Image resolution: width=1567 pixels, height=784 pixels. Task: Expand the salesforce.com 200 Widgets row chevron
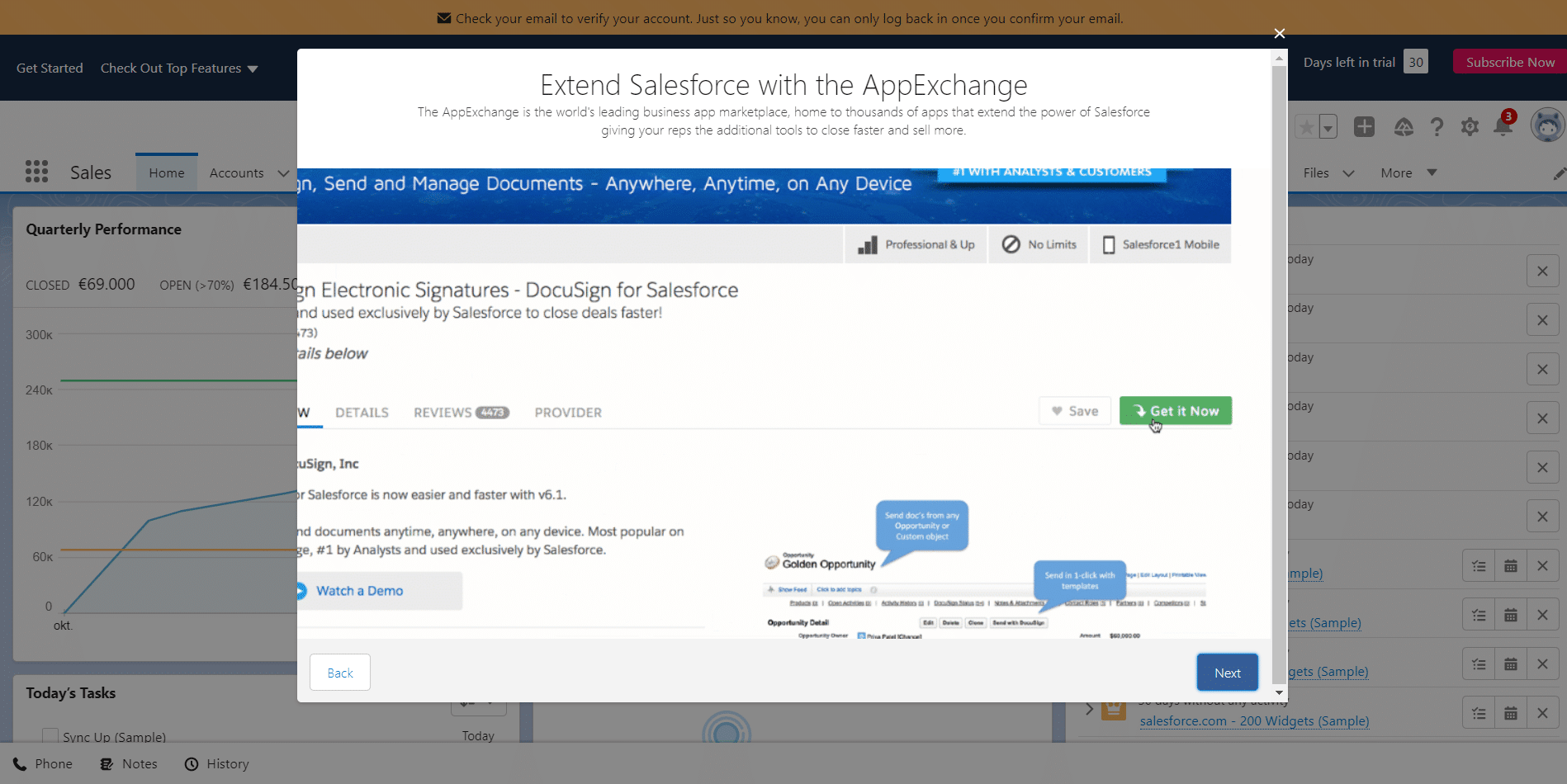point(1089,709)
